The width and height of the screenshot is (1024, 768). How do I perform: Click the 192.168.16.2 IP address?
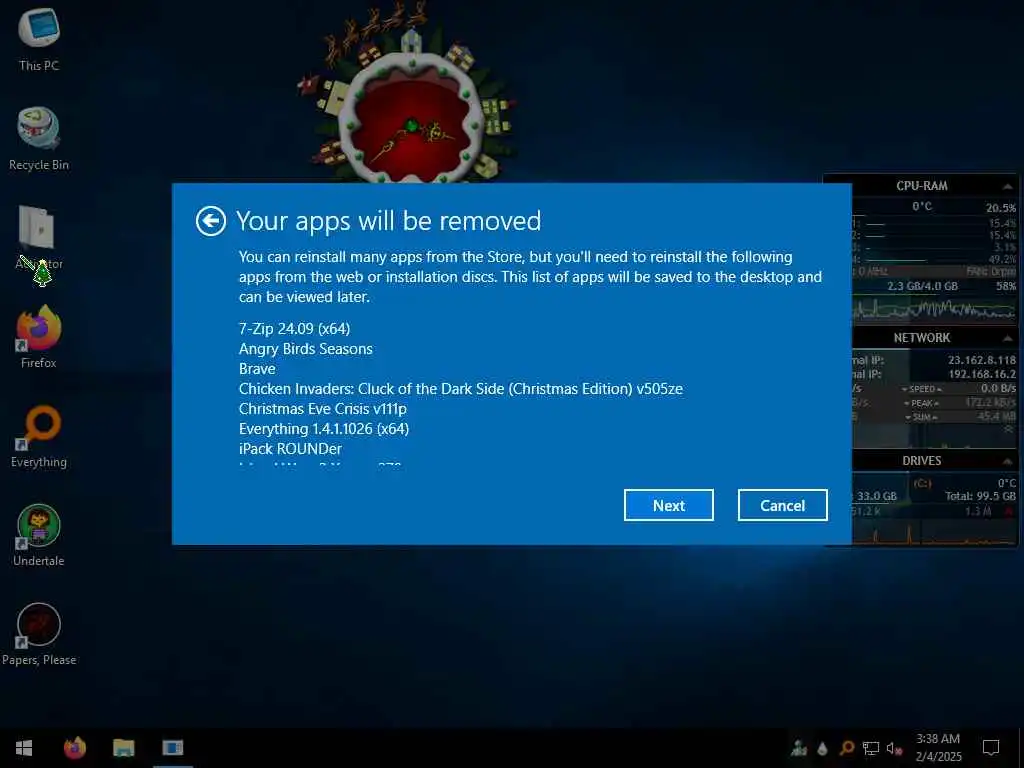(x=982, y=374)
